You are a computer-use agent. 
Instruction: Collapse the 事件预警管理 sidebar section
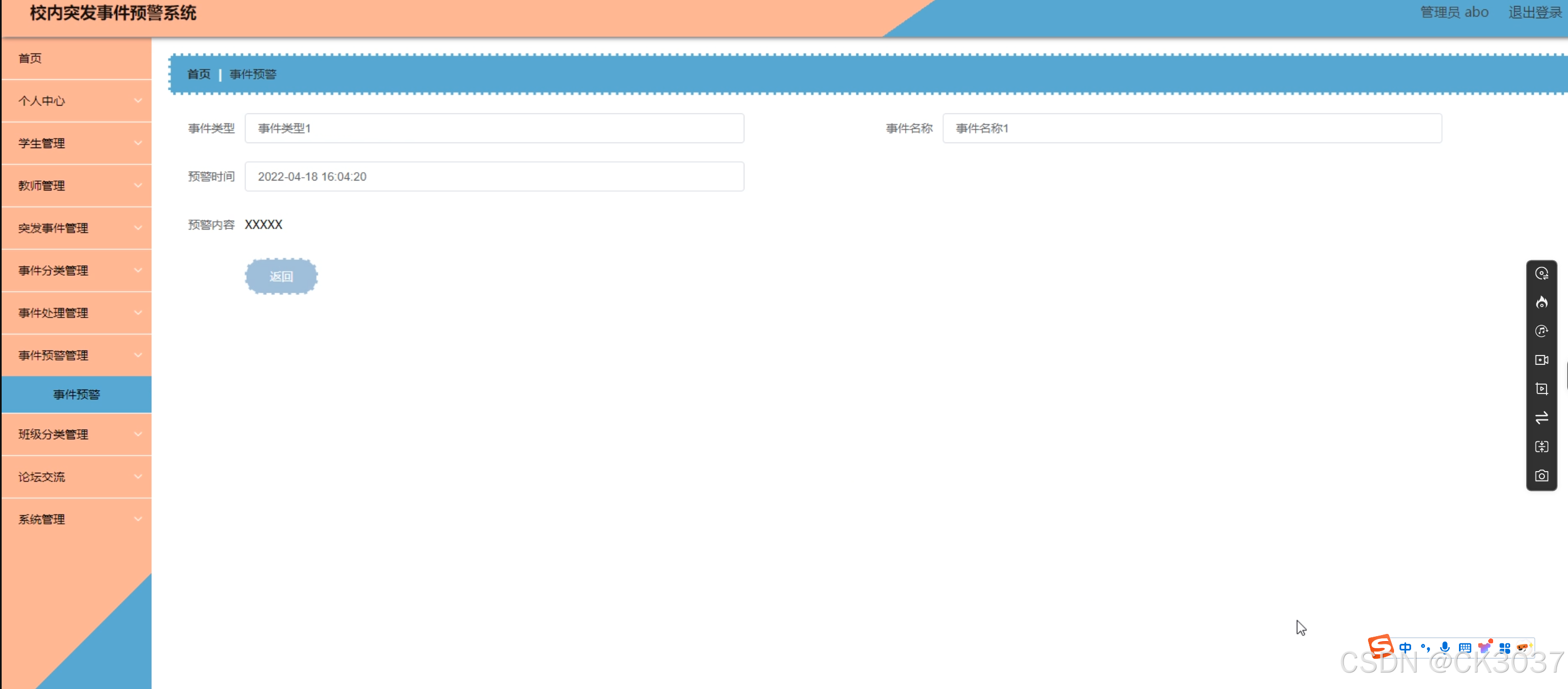[76, 356]
